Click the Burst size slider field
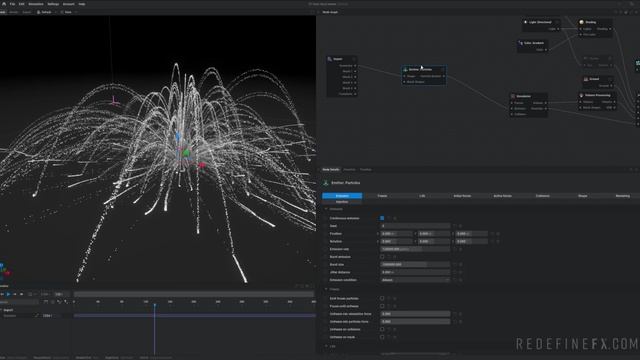The image size is (640, 360). pos(415,265)
